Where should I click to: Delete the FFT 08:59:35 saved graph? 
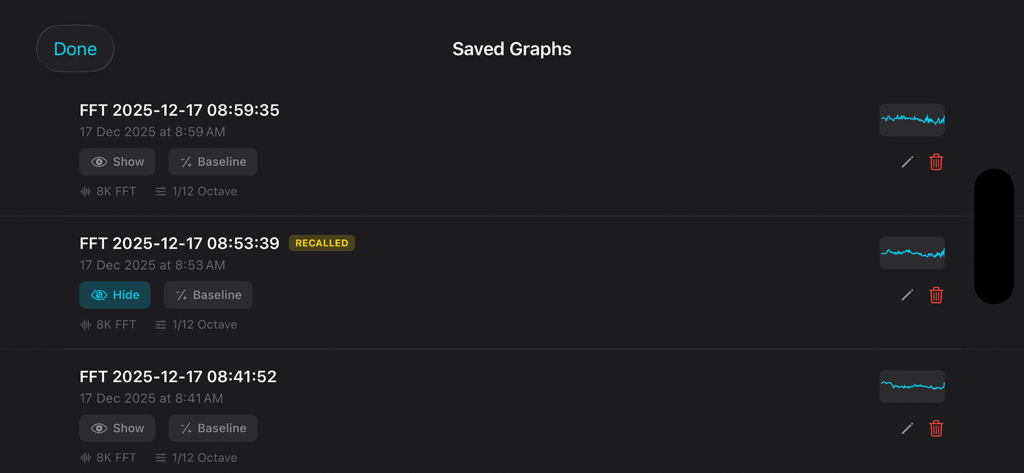coord(936,162)
